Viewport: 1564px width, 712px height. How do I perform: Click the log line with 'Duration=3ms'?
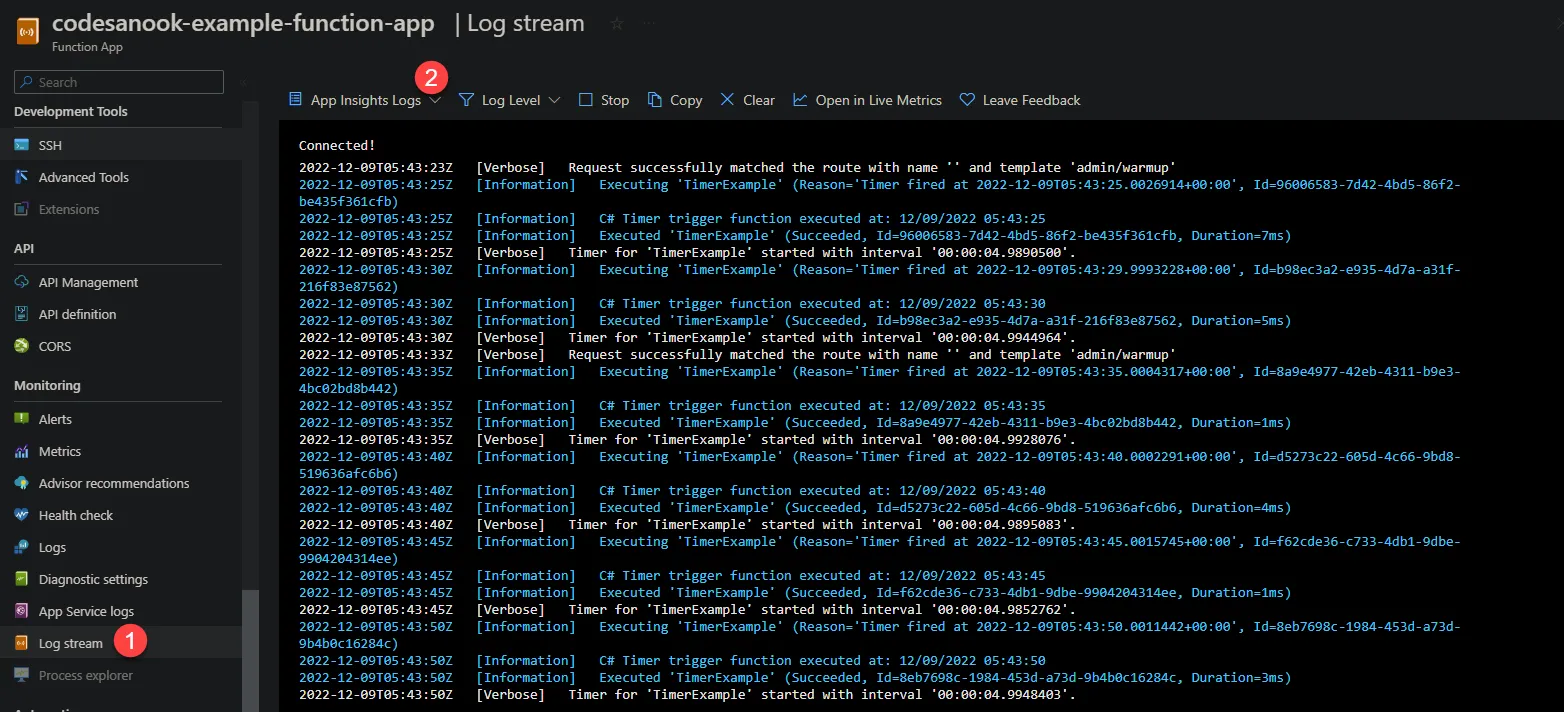[795, 678]
